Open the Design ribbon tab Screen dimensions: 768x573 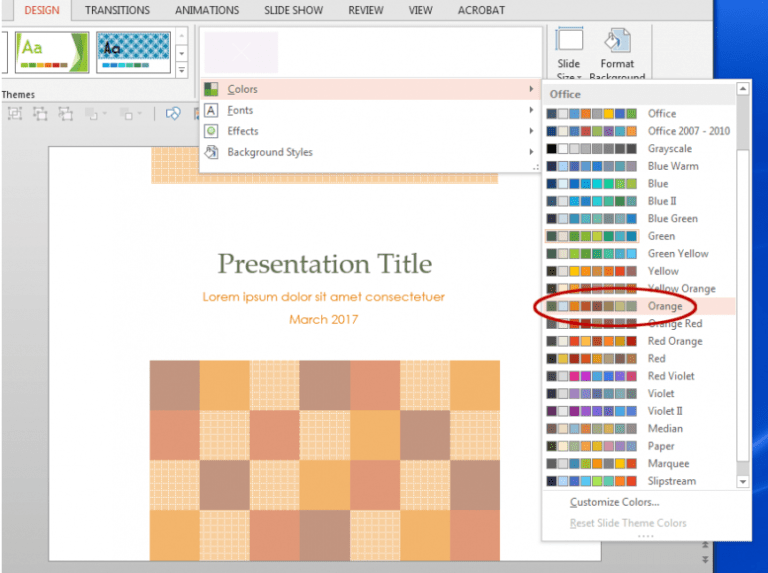tap(42, 10)
